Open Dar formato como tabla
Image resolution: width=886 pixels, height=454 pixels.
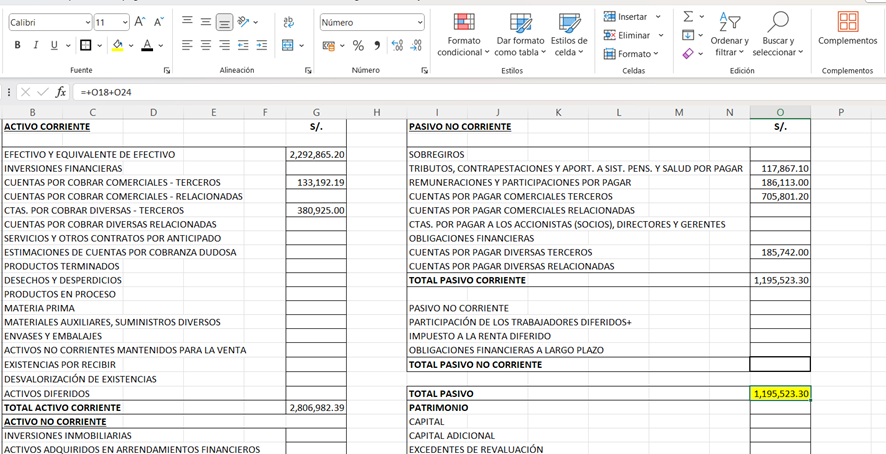coord(520,34)
